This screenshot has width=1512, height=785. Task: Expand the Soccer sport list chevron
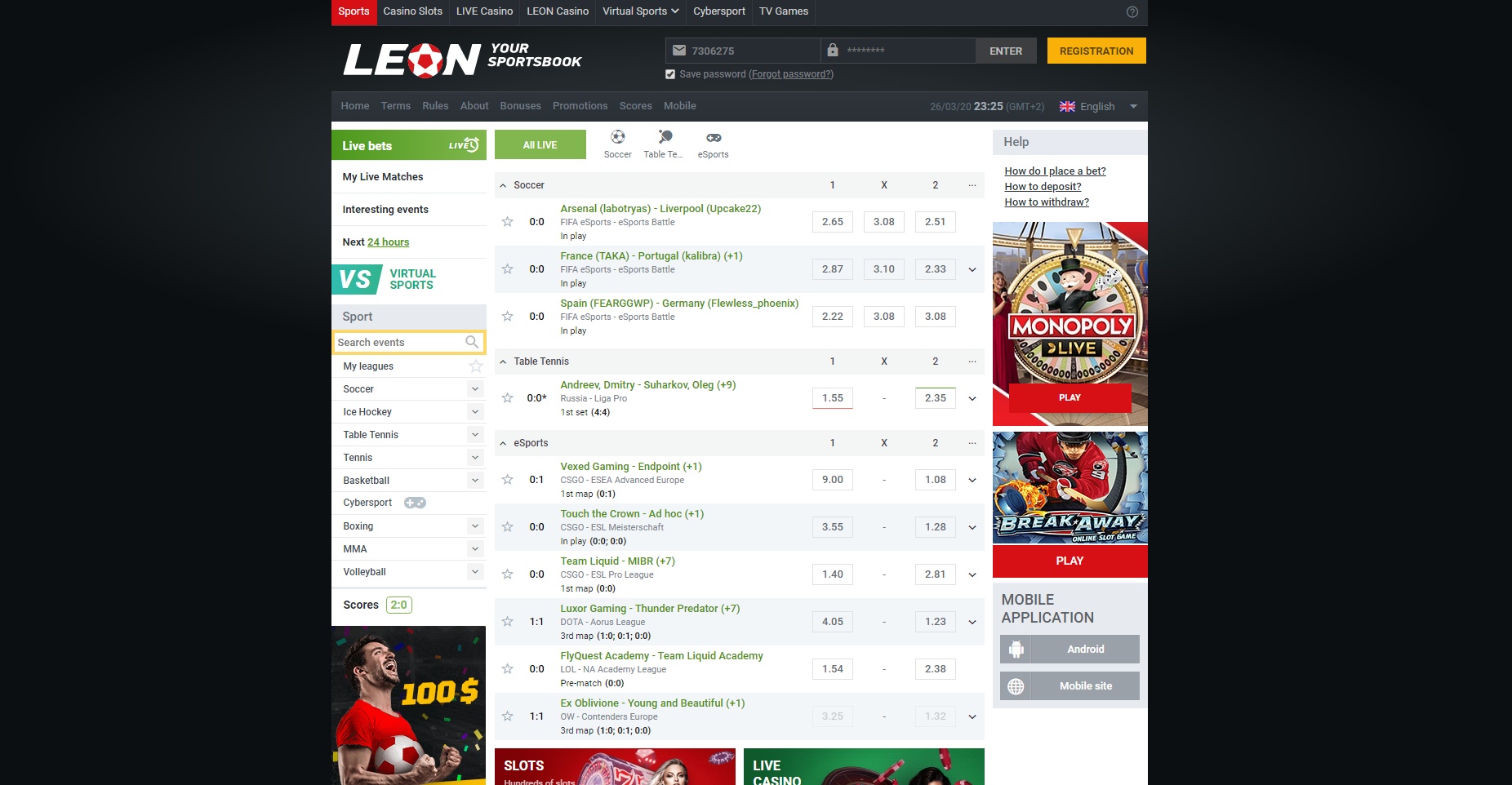[x=475, y=389]
